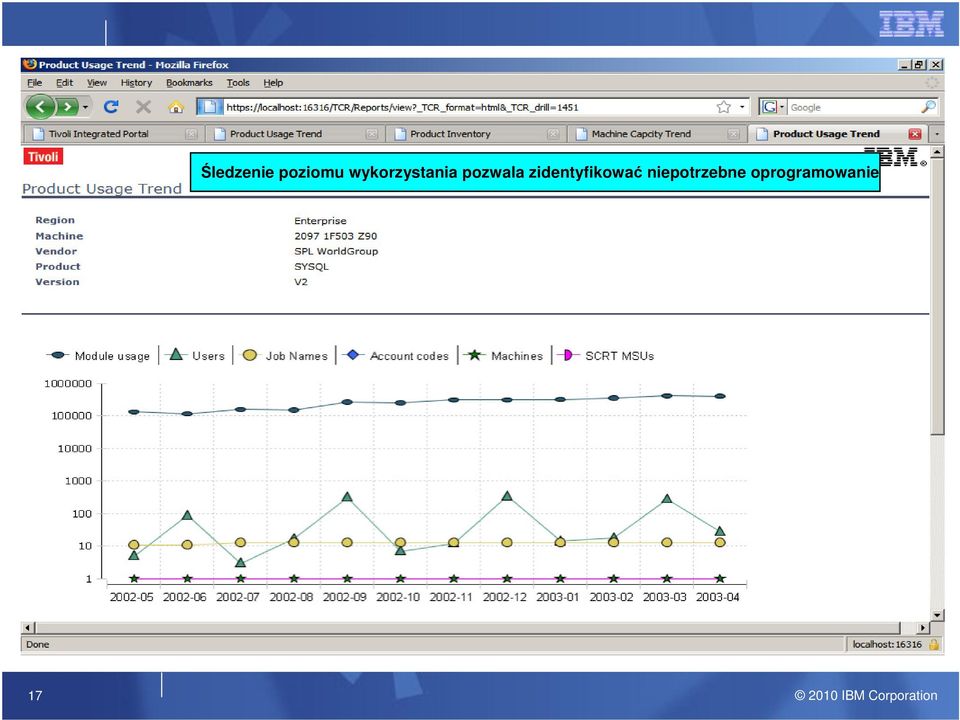
Task: Go to home page icon
Action: 176,107
